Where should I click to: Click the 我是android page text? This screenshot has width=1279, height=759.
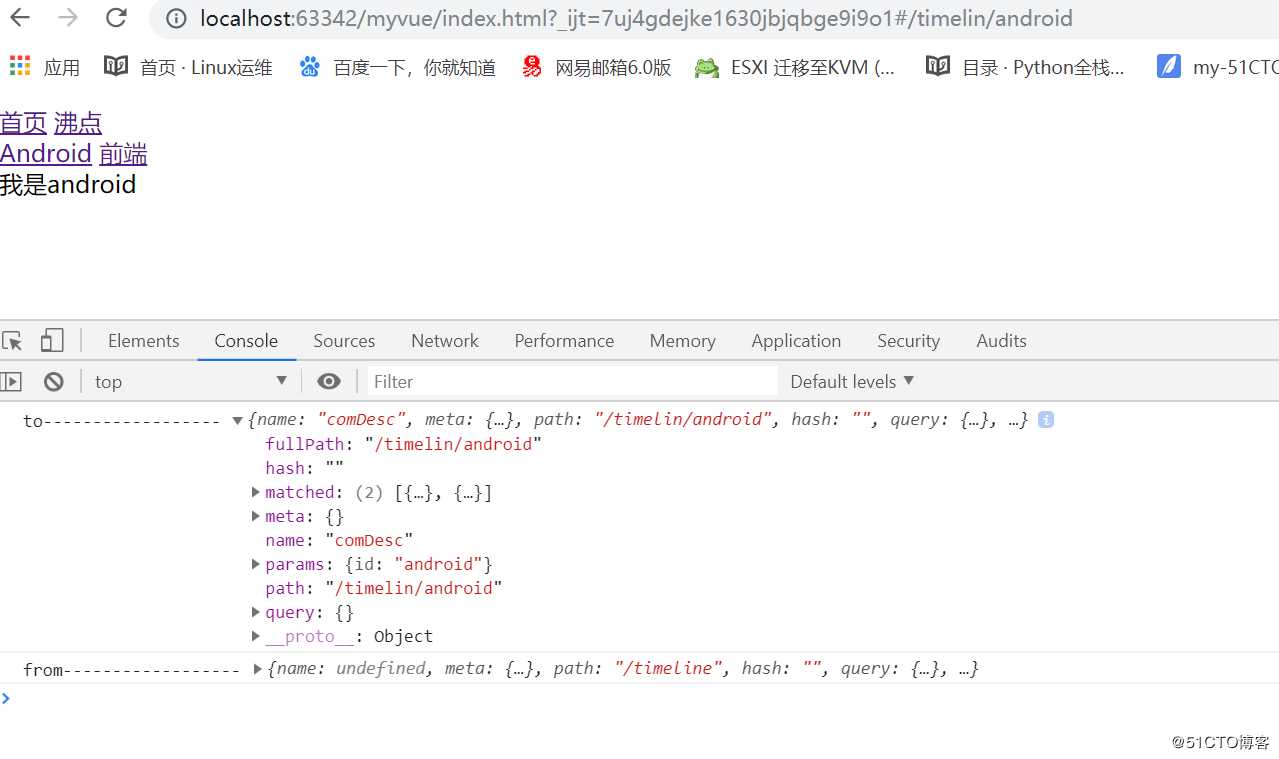click(68, 185)
